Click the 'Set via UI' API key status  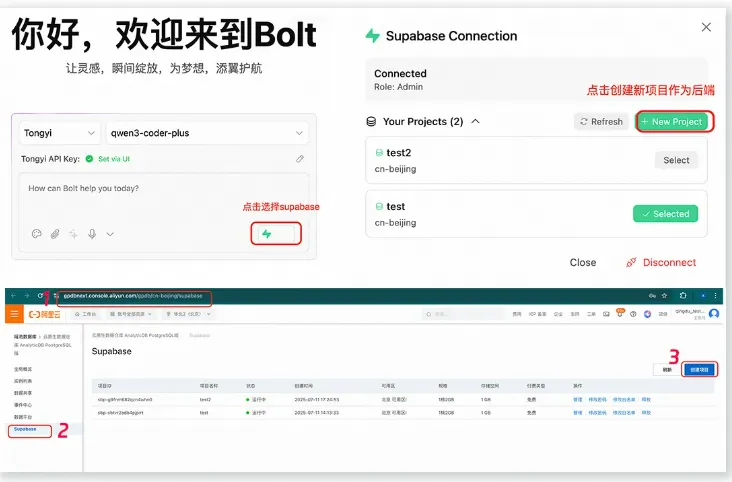114,159
